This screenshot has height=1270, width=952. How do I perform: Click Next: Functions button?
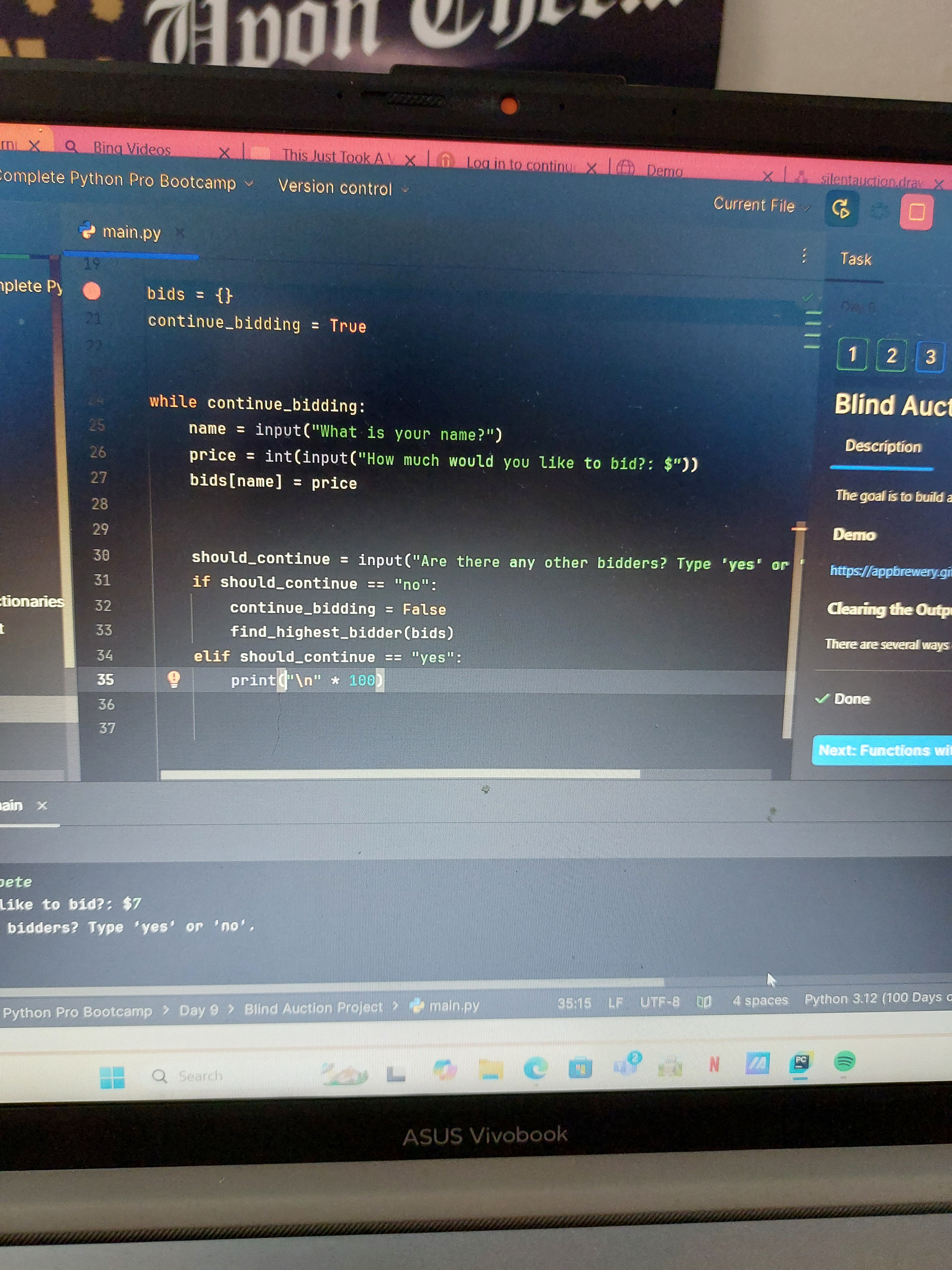[x=882, y=750]
